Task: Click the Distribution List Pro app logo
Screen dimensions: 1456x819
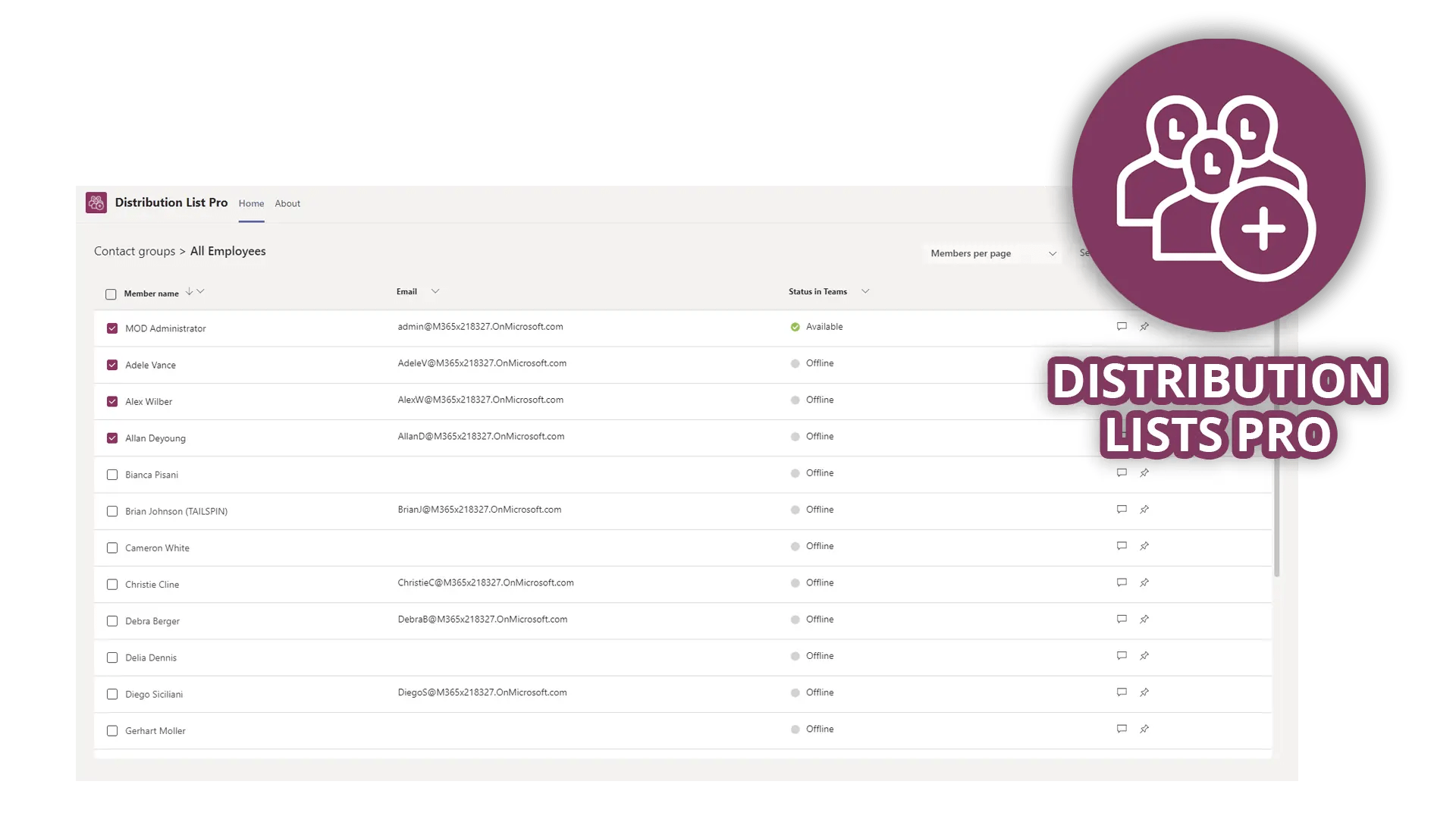Action: 96,202
